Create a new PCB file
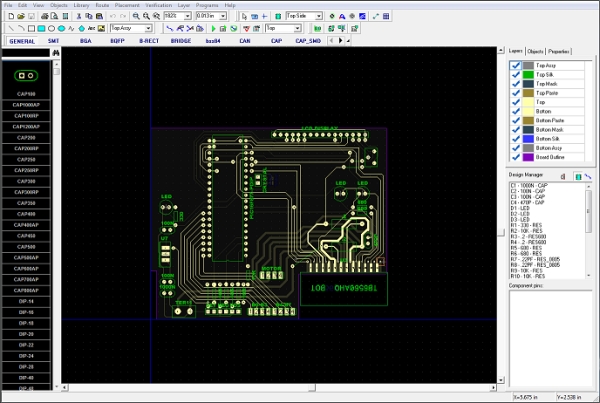The height and width of the screenshot is (403, 600). tap(11, 16)
